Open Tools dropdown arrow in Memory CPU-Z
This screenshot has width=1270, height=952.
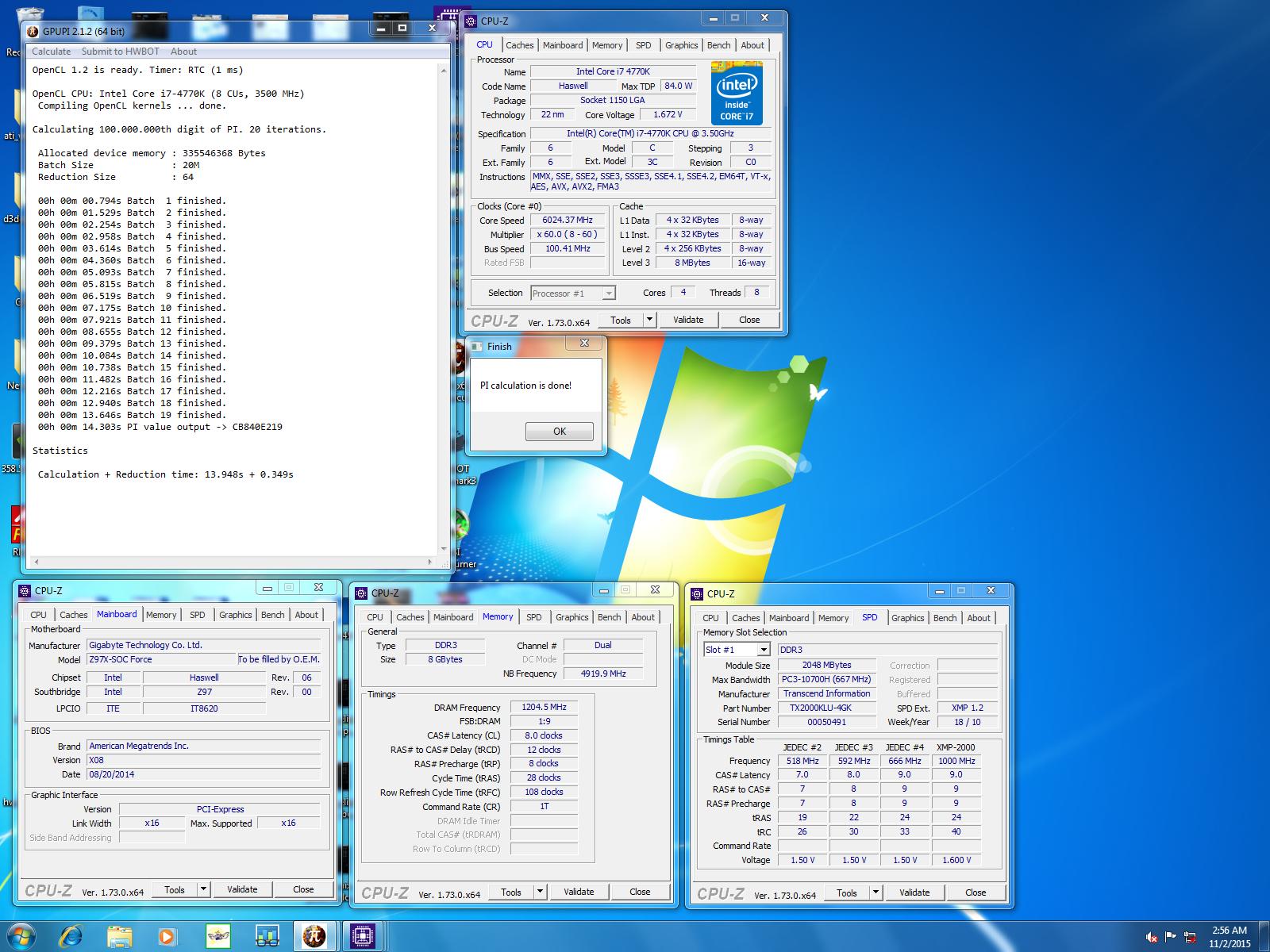(x=540, y=892)
